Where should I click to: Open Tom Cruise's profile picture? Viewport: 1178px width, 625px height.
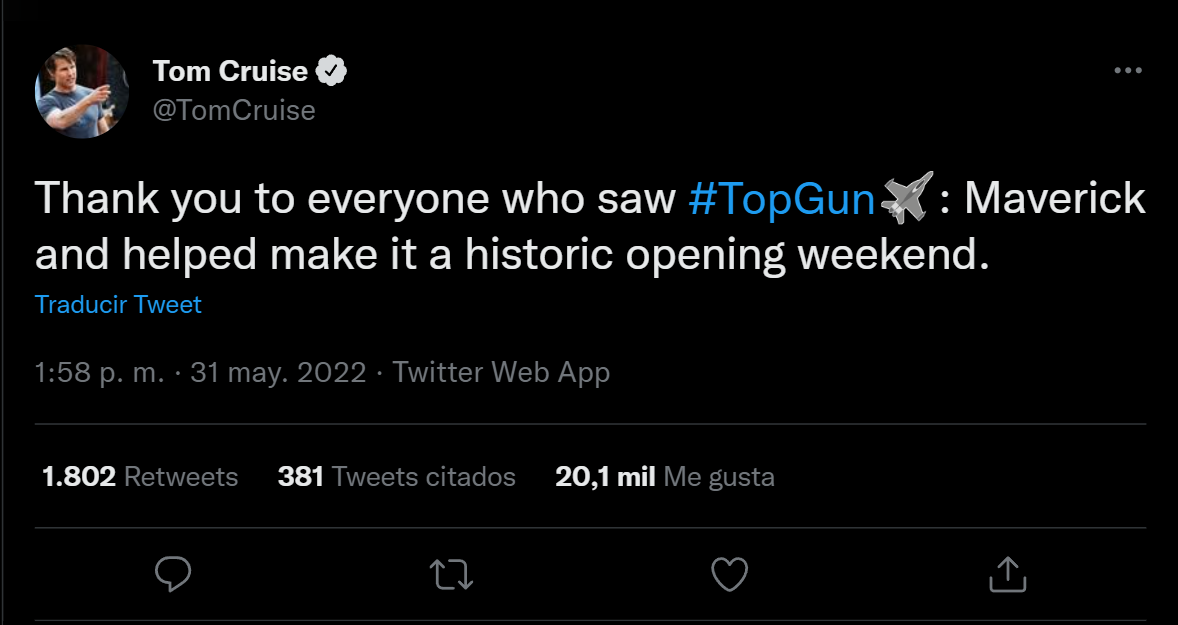point(83,91)
